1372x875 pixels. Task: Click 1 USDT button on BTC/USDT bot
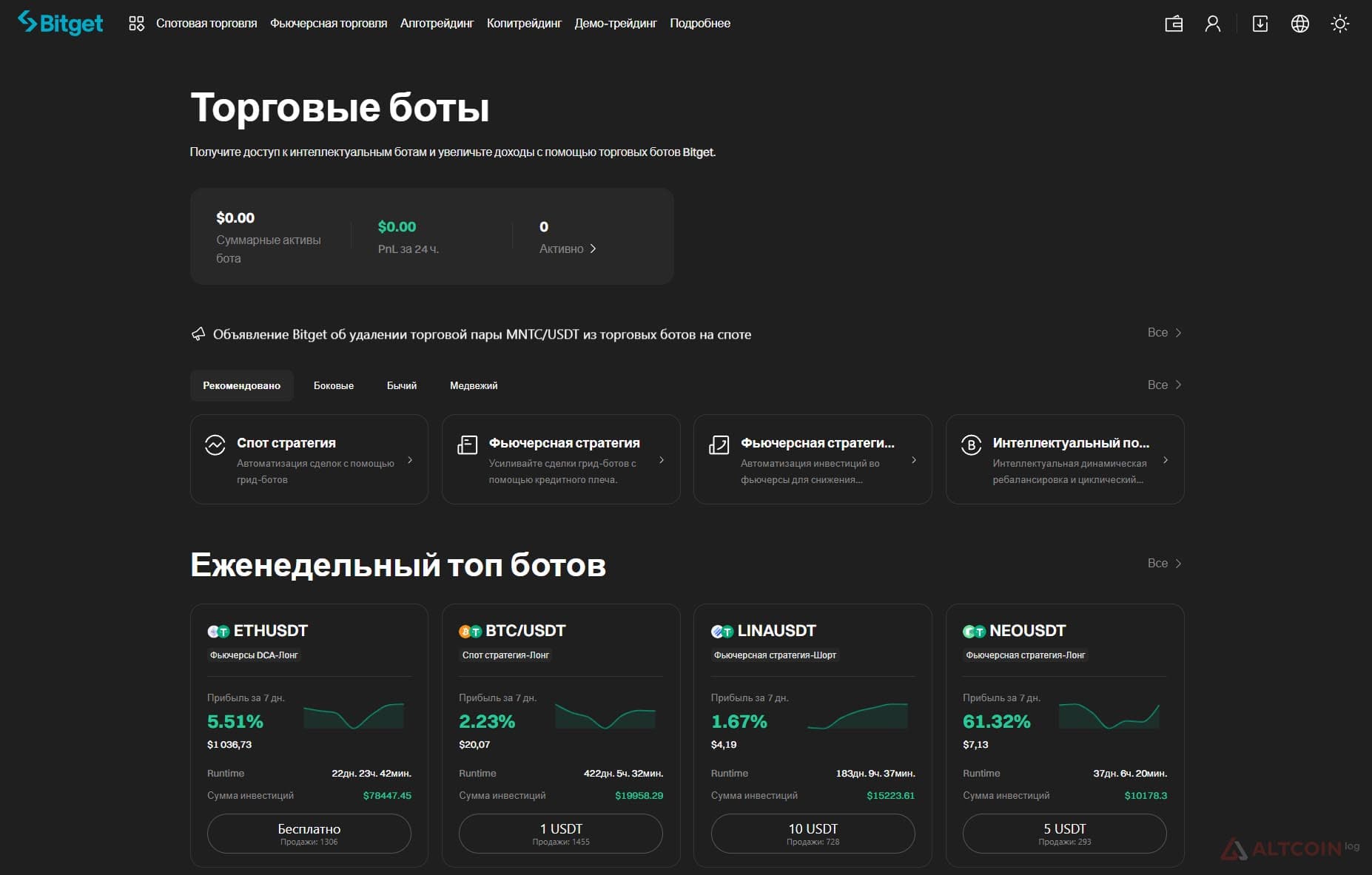click(561, 834)
